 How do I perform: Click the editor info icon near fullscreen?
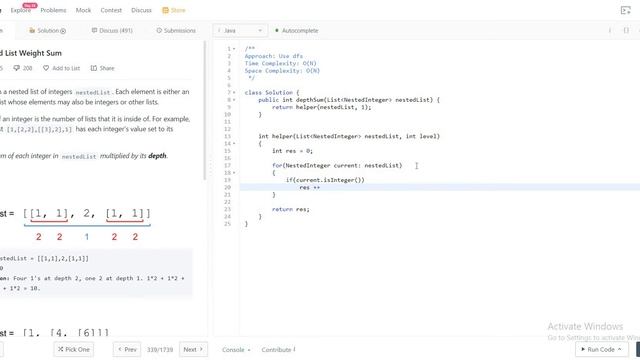(610, 30)
